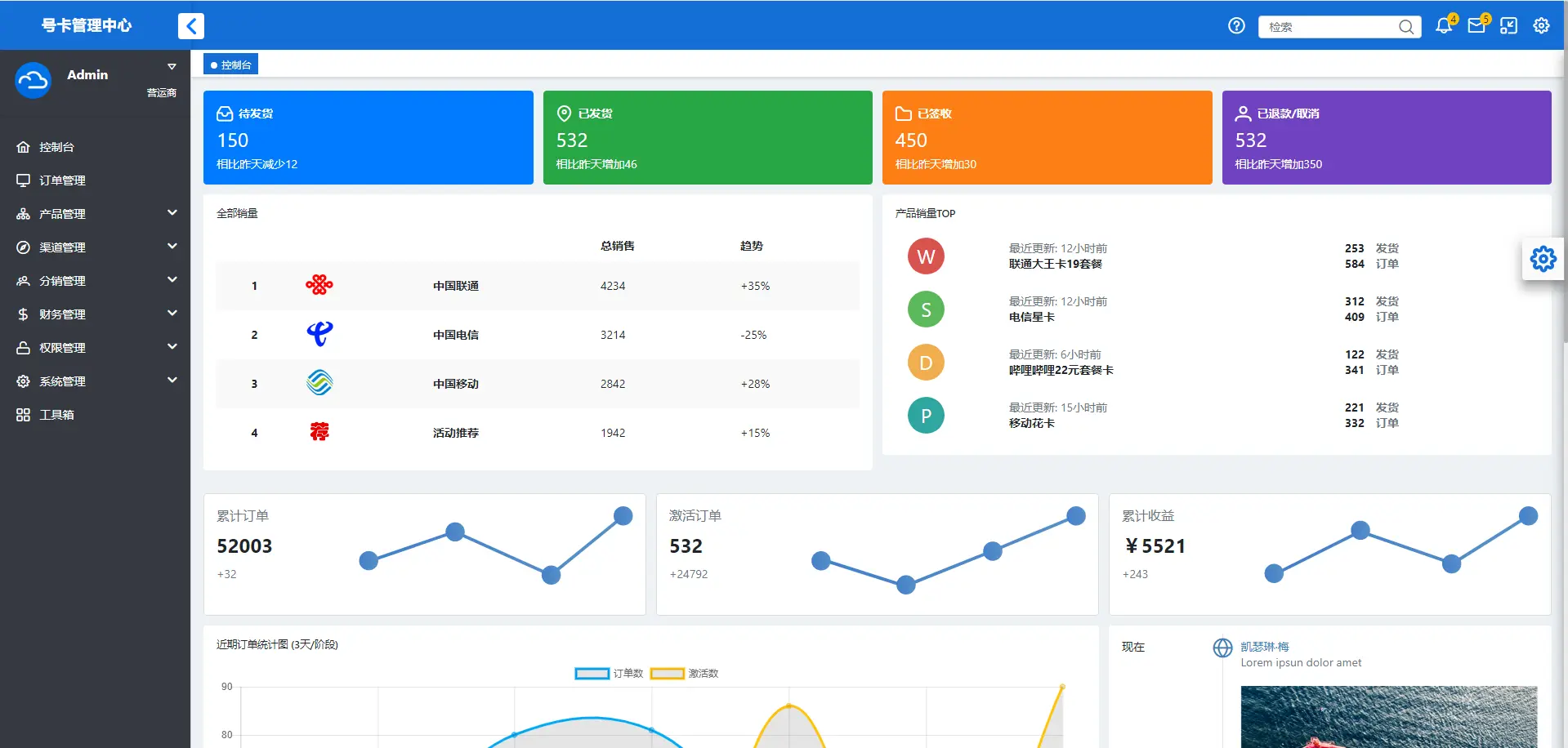Open the mail messages icon
This screenshot has height=748, width=1568.
coord(1476,26)
